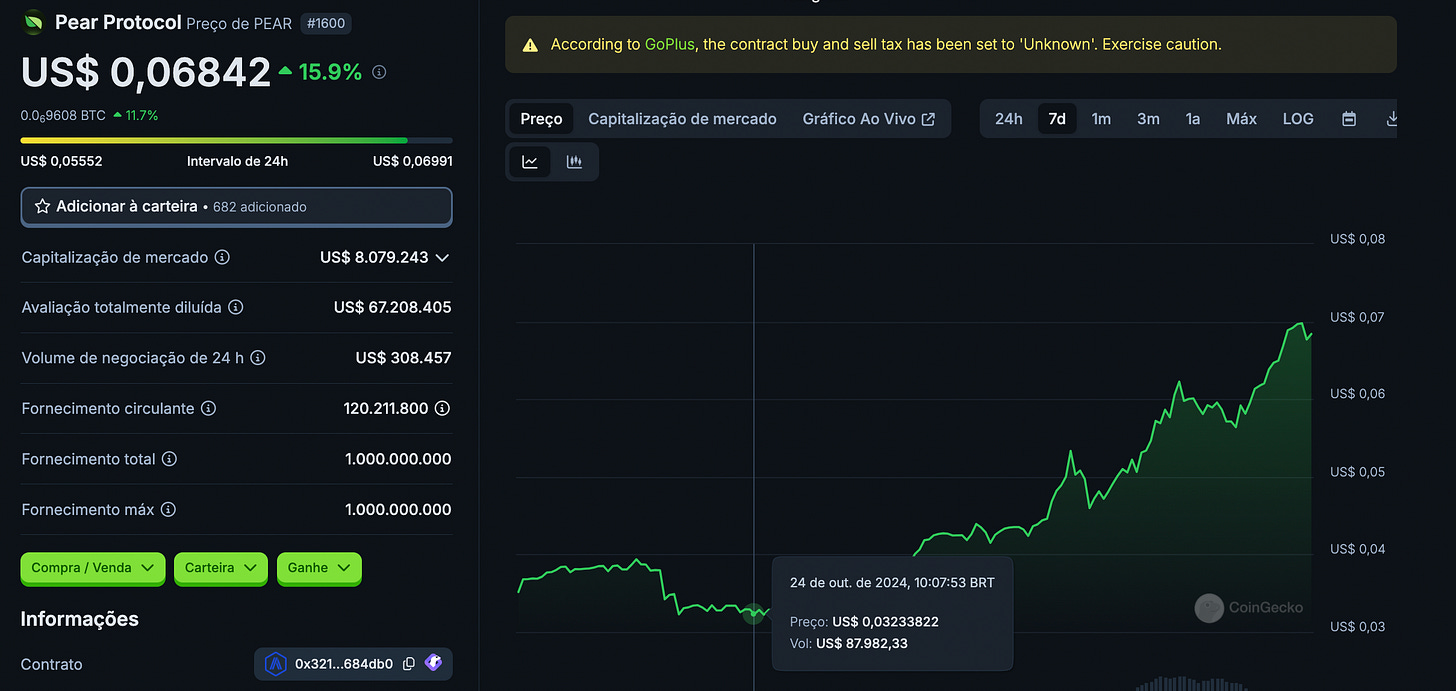The height and width of the screenshot is (691, 1456).
Task: Open info icon for Fornecimento total
Action: (170, 459)
